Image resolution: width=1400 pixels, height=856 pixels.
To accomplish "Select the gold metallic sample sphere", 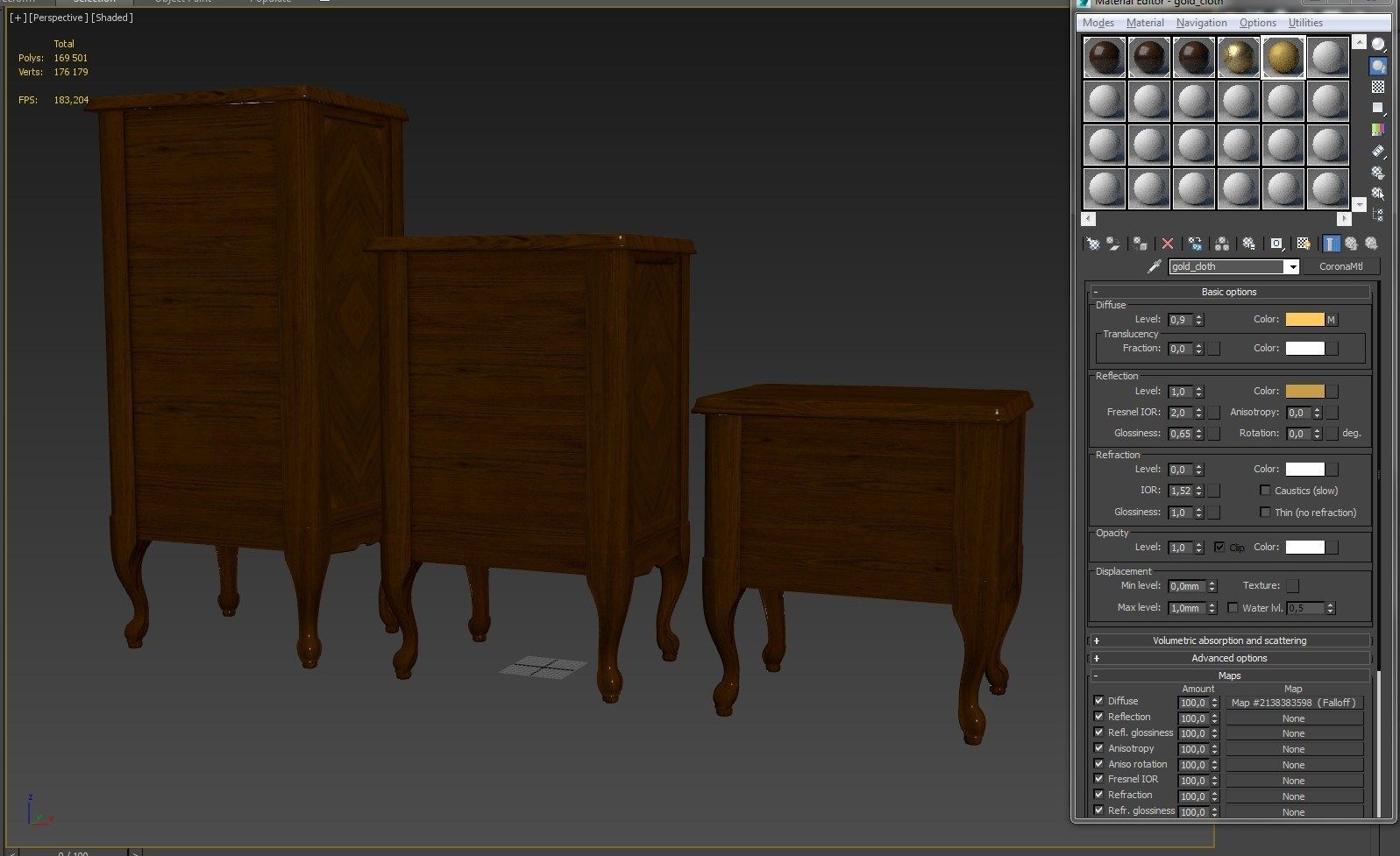I will click(x=1238, y=57).
